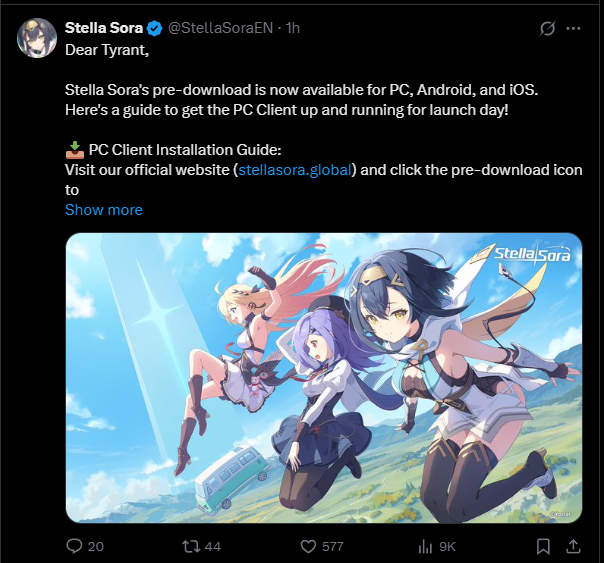This screenshot has width=604, height=563.
Task: Click the Stella Sora display name
Action: pos(104,28)
